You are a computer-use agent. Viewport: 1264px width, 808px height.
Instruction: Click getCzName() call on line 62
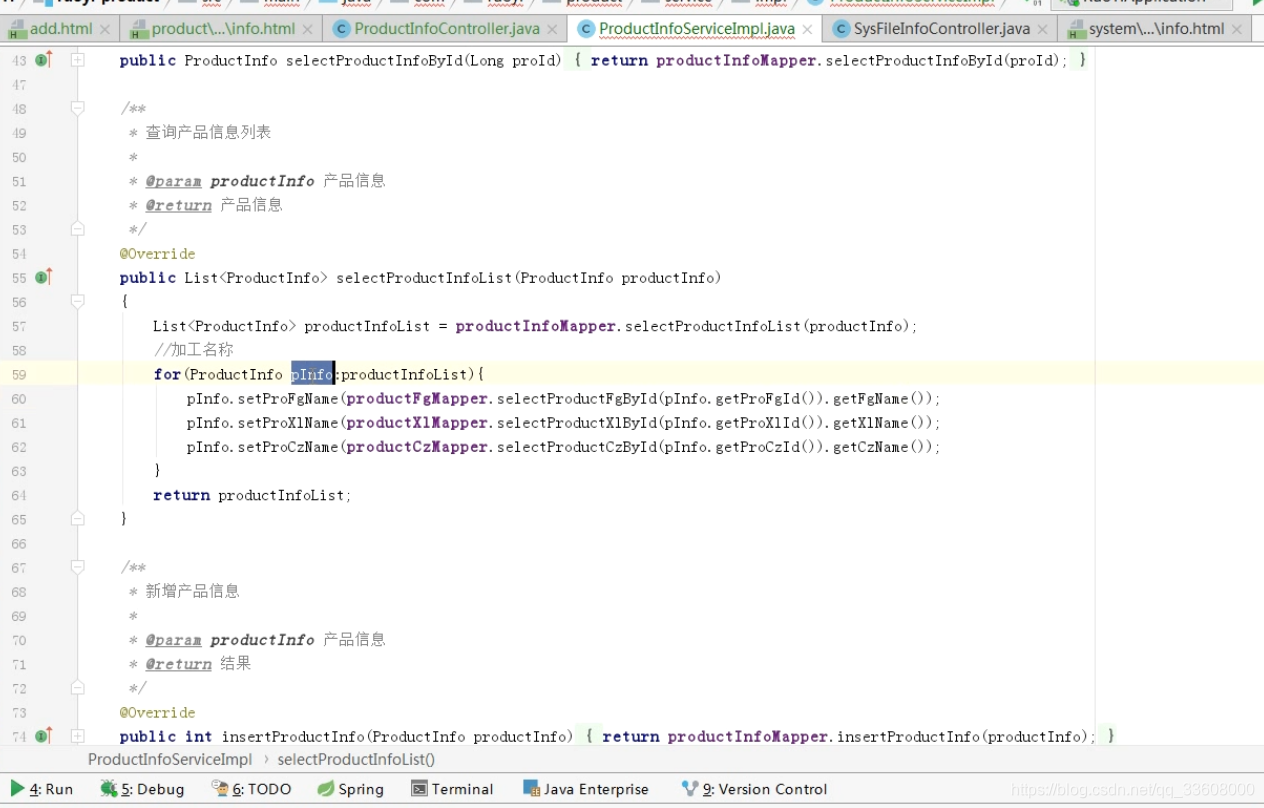[x=880, y=447]
